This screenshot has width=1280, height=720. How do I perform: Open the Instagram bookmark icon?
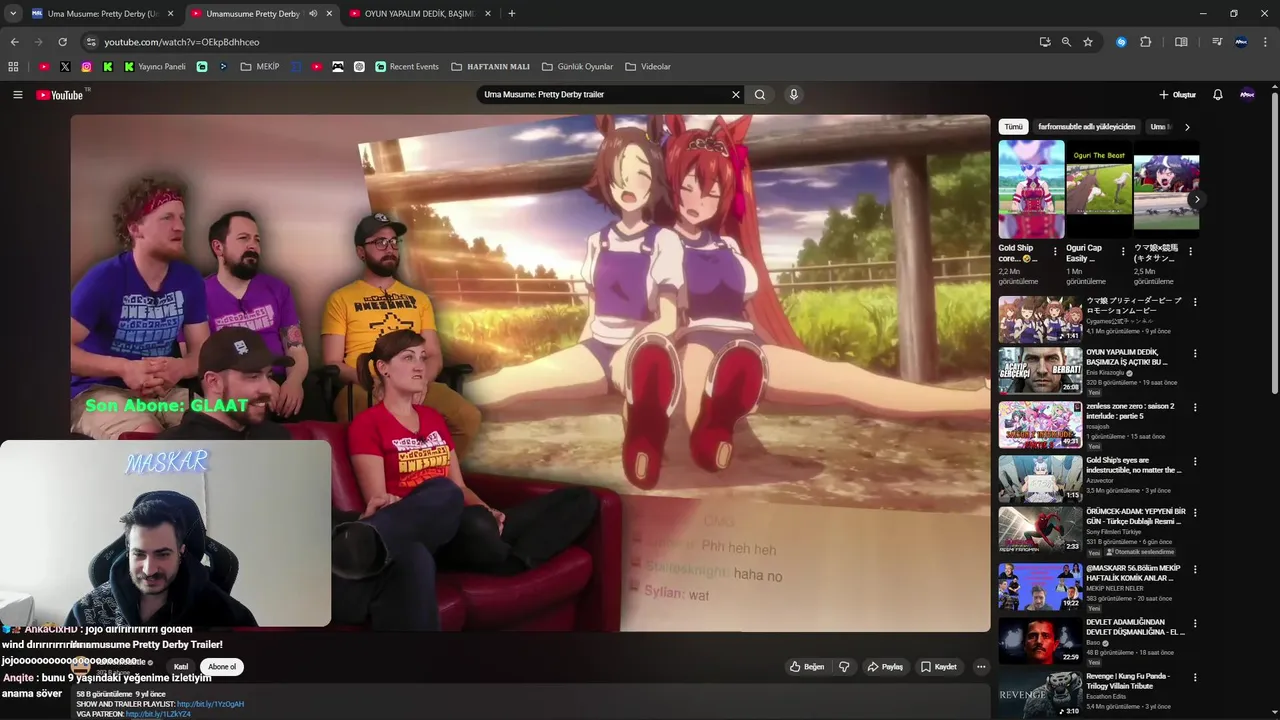[x=86, y=67]
